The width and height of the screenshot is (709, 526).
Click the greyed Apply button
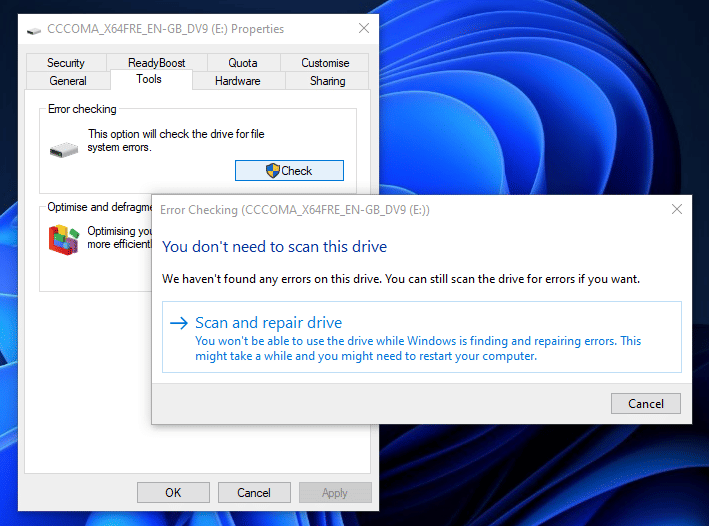[335, 493]
